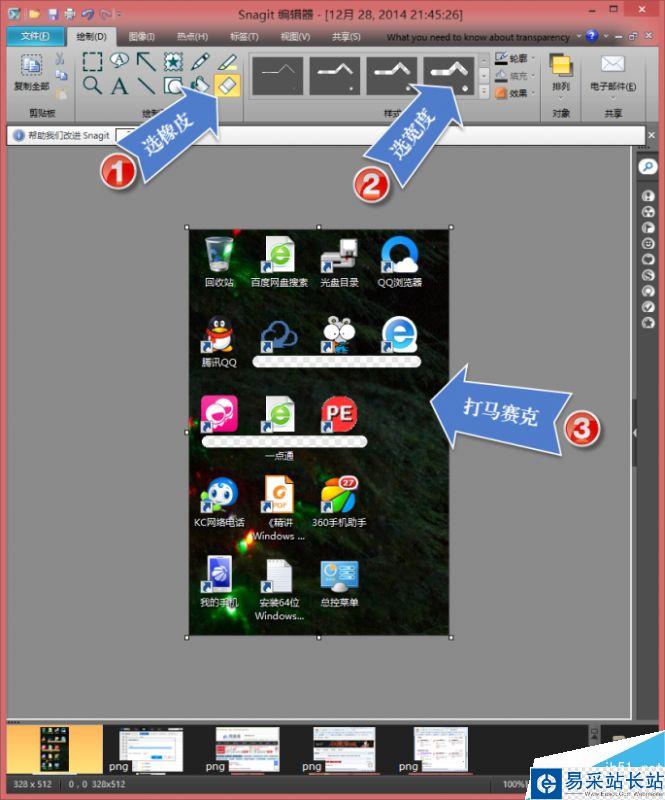Switch to the 共享 share tab

346,37
